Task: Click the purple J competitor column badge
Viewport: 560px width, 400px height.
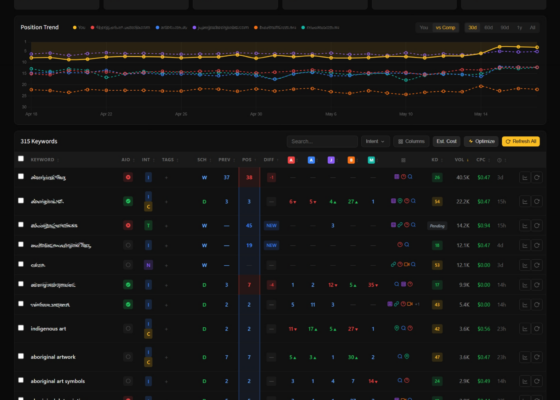Action: click(x=331, y=160)
